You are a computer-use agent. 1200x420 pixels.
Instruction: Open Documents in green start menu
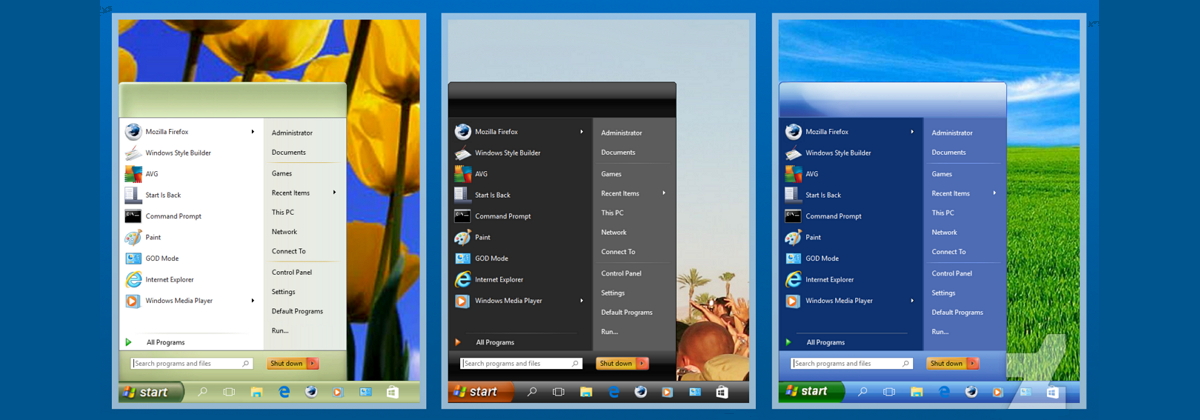pos(289,152)
